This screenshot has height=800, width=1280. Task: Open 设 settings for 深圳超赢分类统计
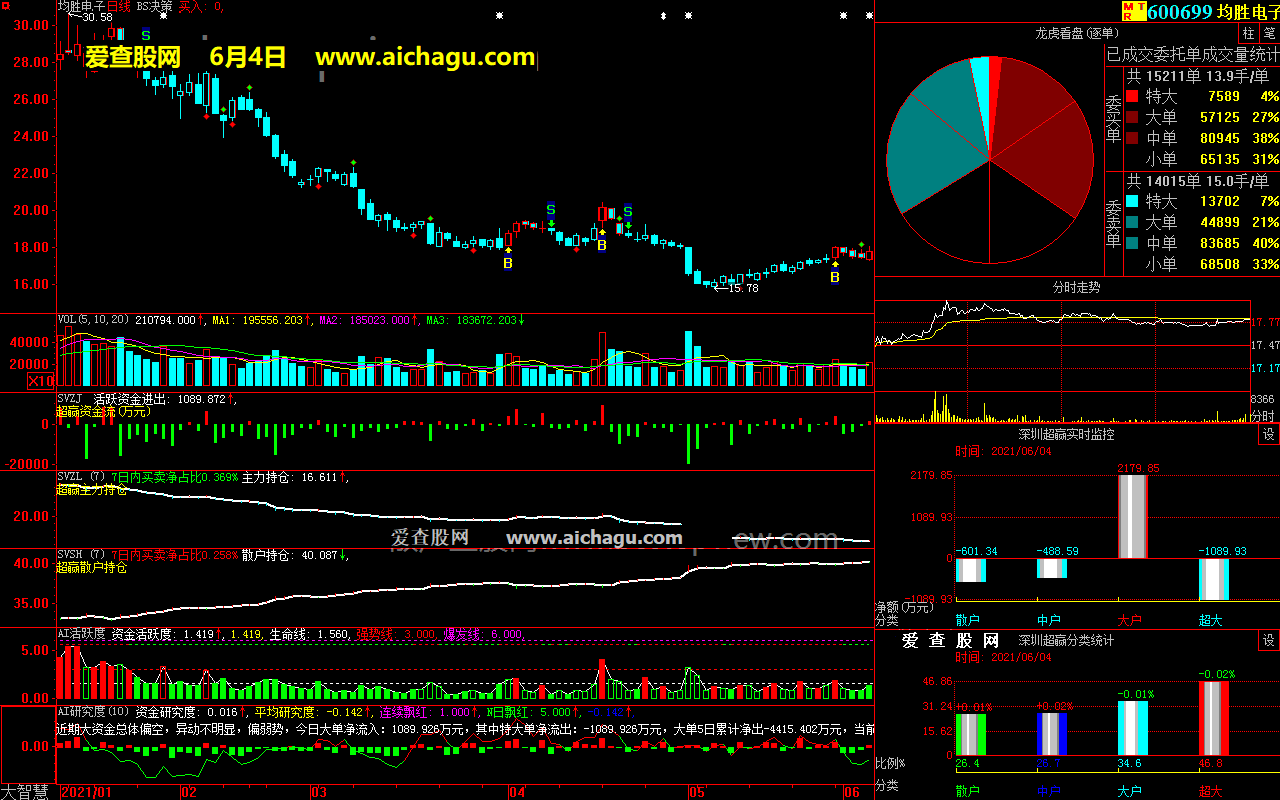coord(1268,641)
